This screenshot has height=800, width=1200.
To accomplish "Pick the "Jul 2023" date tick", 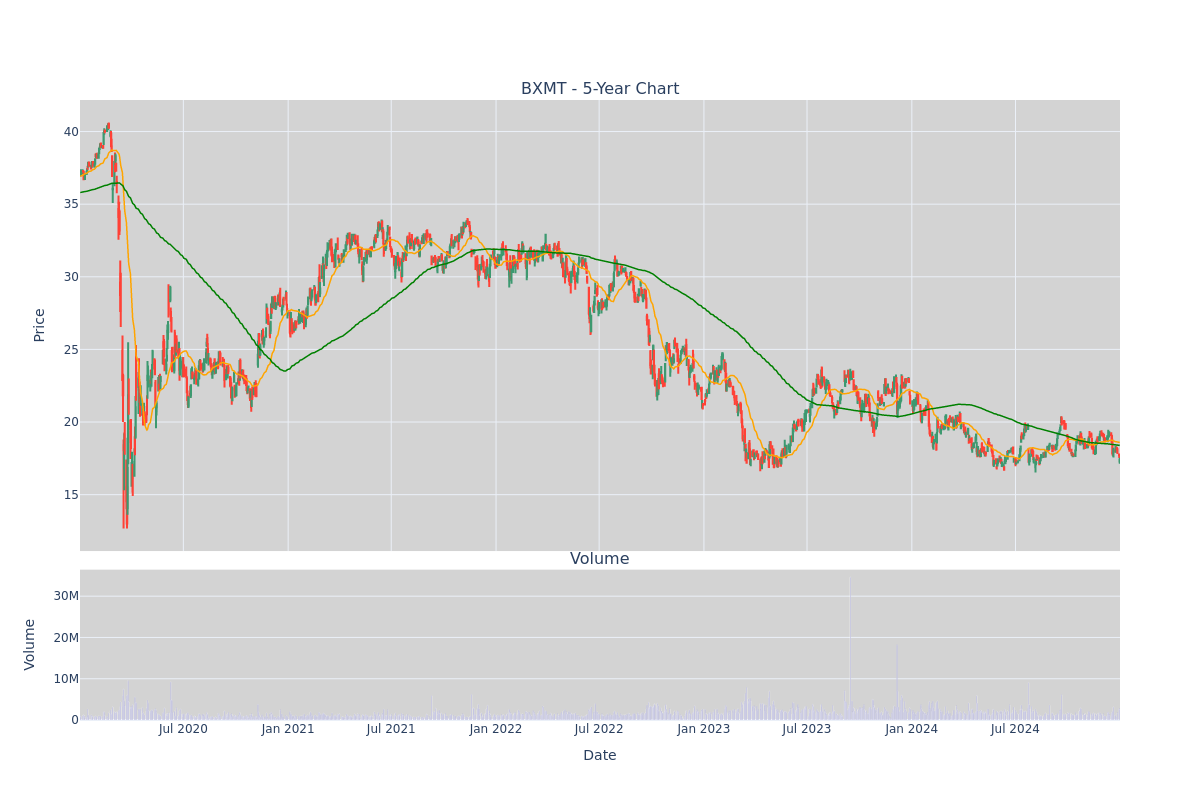I will click(x=807, y=729).
